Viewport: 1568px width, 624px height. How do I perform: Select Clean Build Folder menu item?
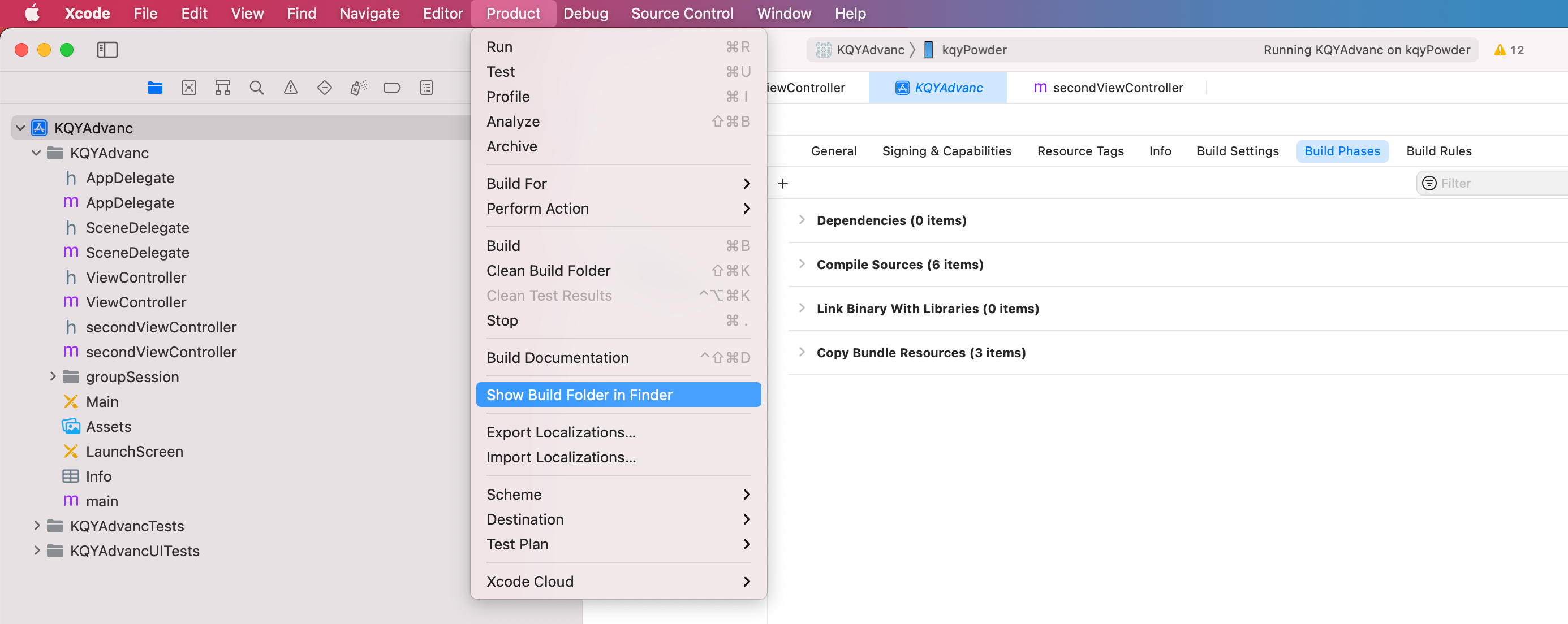pyautogui.click(x=548, y=271)
